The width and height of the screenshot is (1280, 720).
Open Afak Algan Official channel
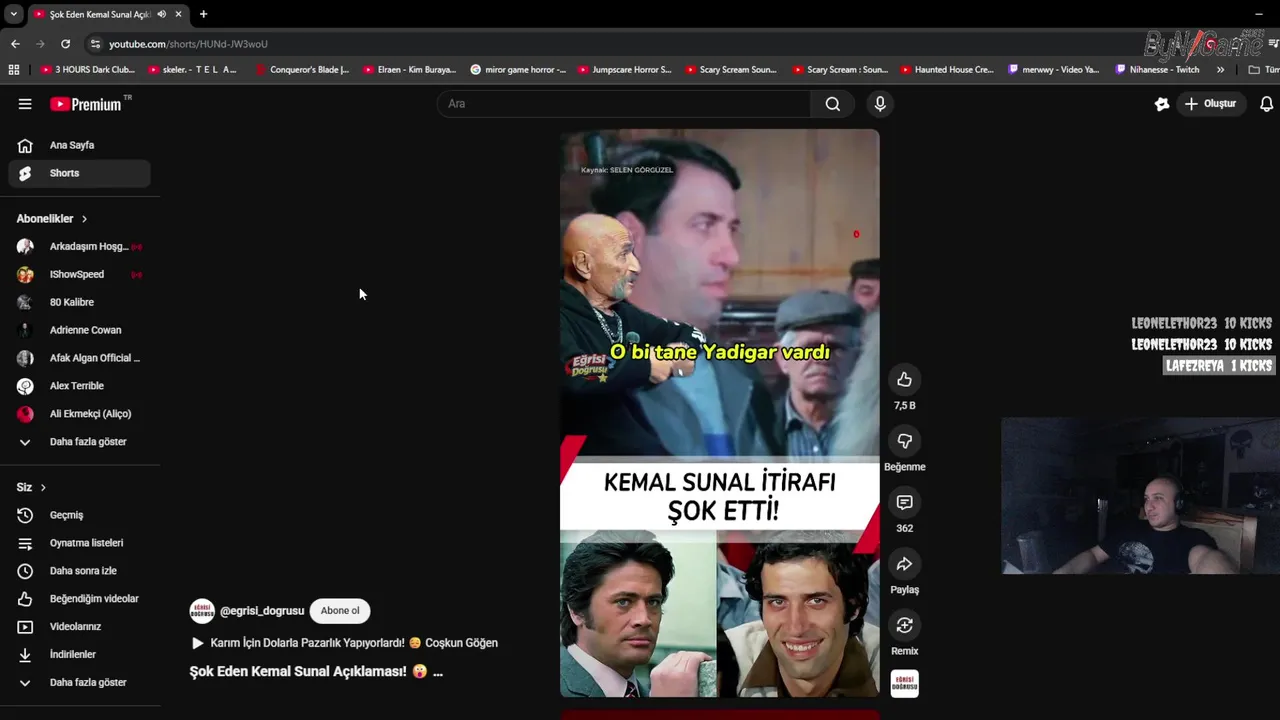click(80, 358)
